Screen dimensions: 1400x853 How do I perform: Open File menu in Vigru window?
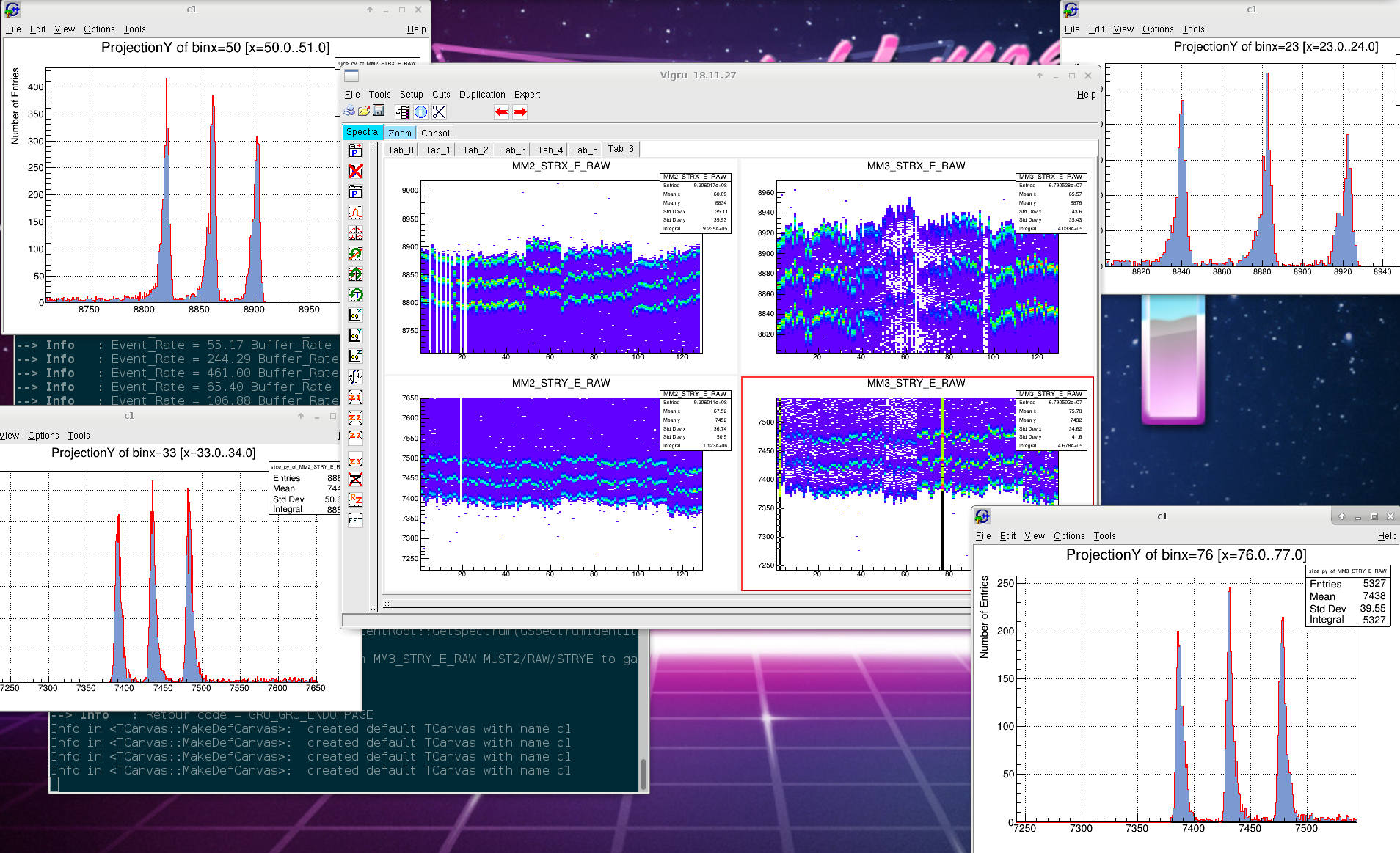352,95
